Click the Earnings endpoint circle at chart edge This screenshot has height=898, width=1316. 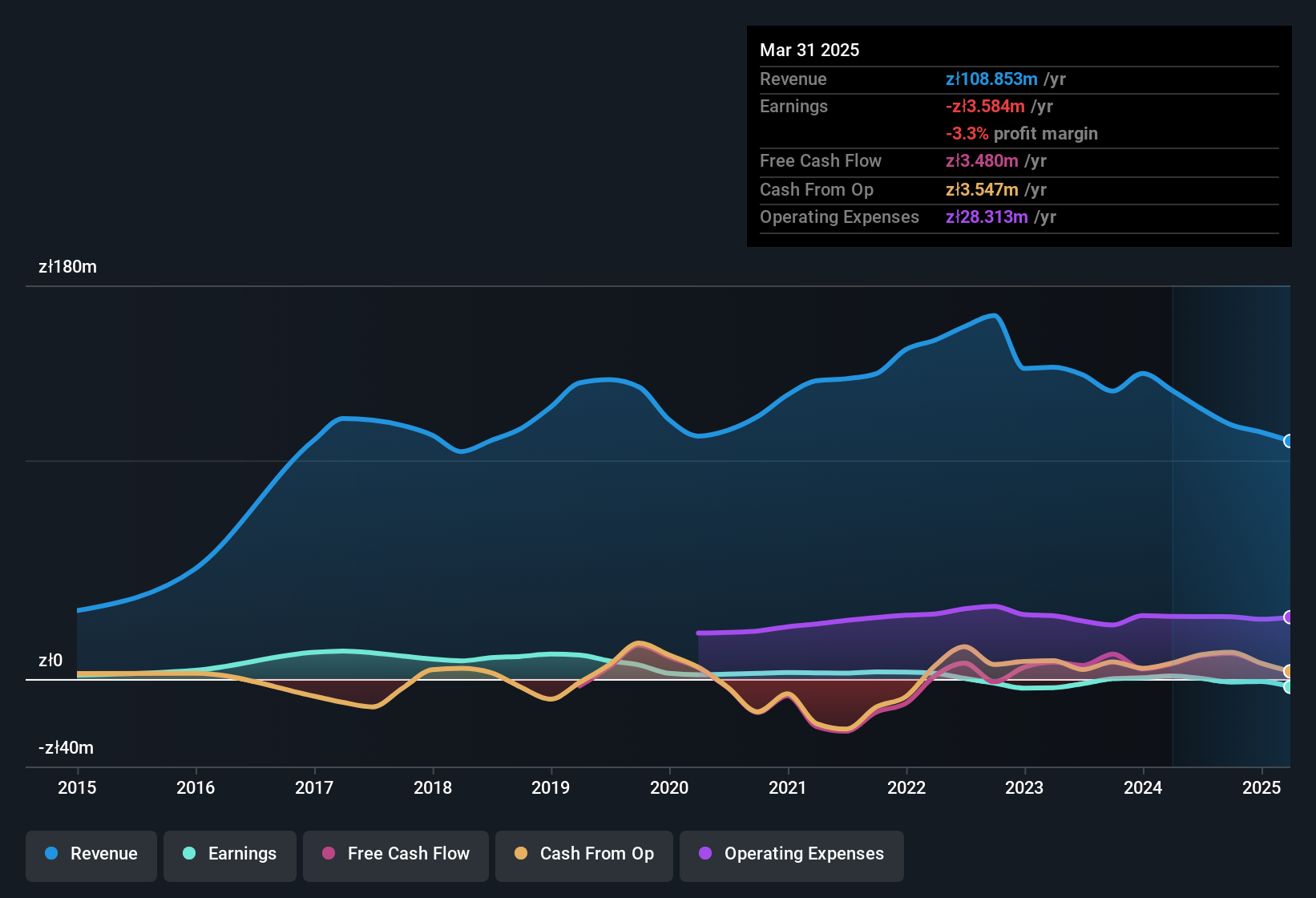click(1290, 687)
